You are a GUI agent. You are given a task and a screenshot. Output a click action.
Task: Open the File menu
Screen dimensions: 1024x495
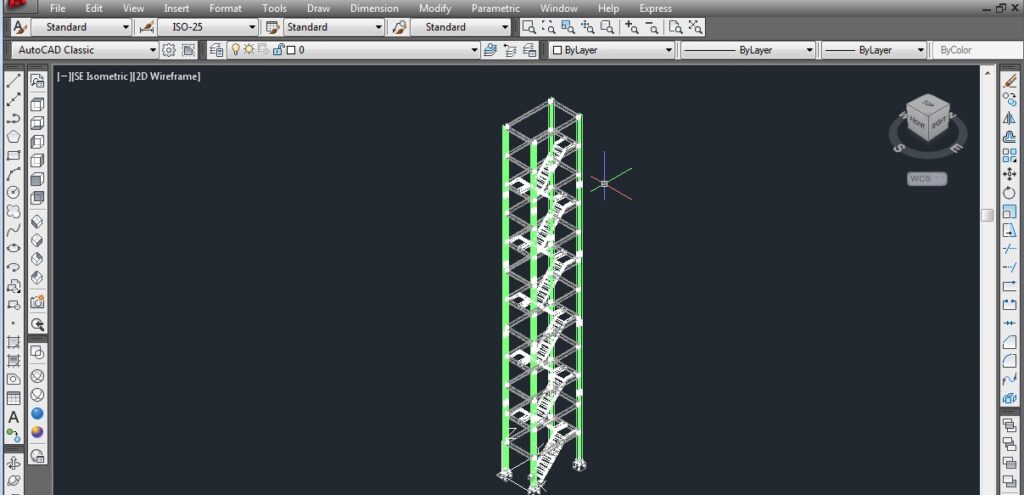[57, 8]
